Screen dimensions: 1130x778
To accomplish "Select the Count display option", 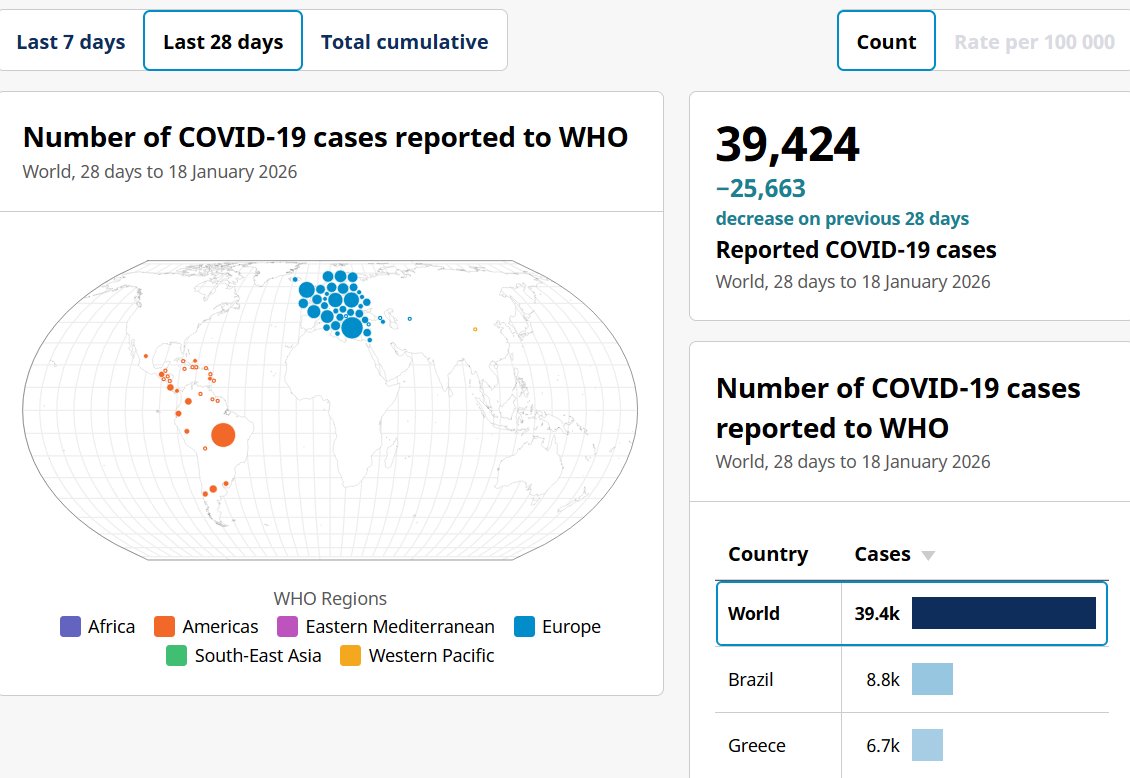I will coord(886,42).
